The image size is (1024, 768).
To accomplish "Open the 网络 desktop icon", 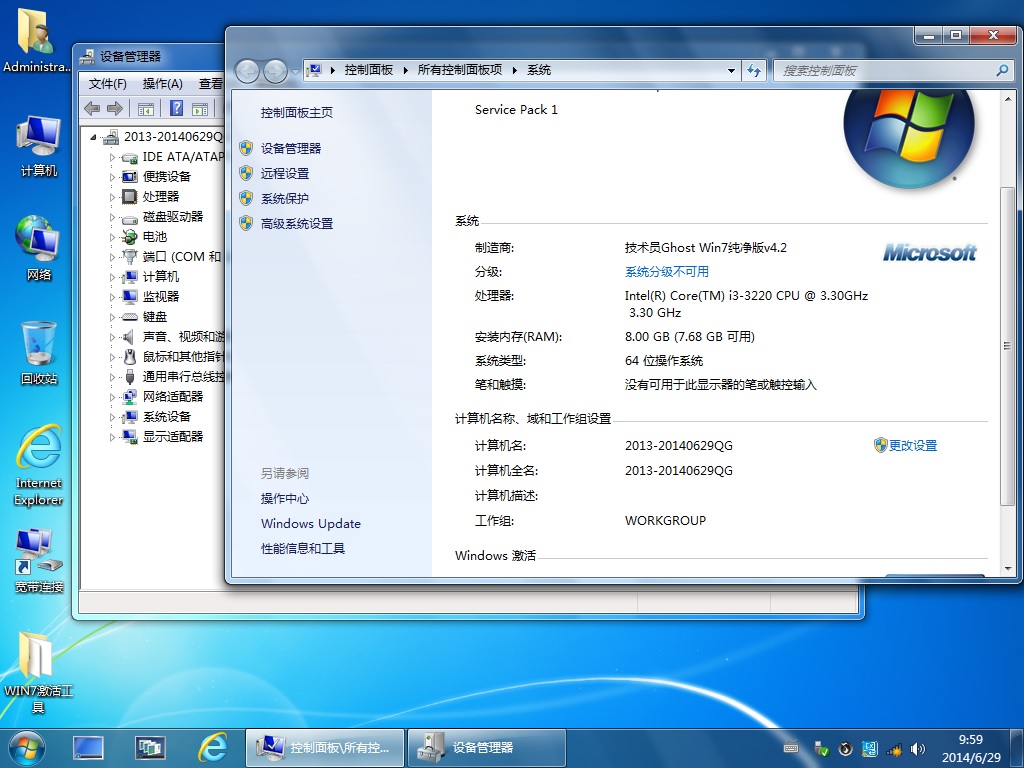I will tap(39, 248).
